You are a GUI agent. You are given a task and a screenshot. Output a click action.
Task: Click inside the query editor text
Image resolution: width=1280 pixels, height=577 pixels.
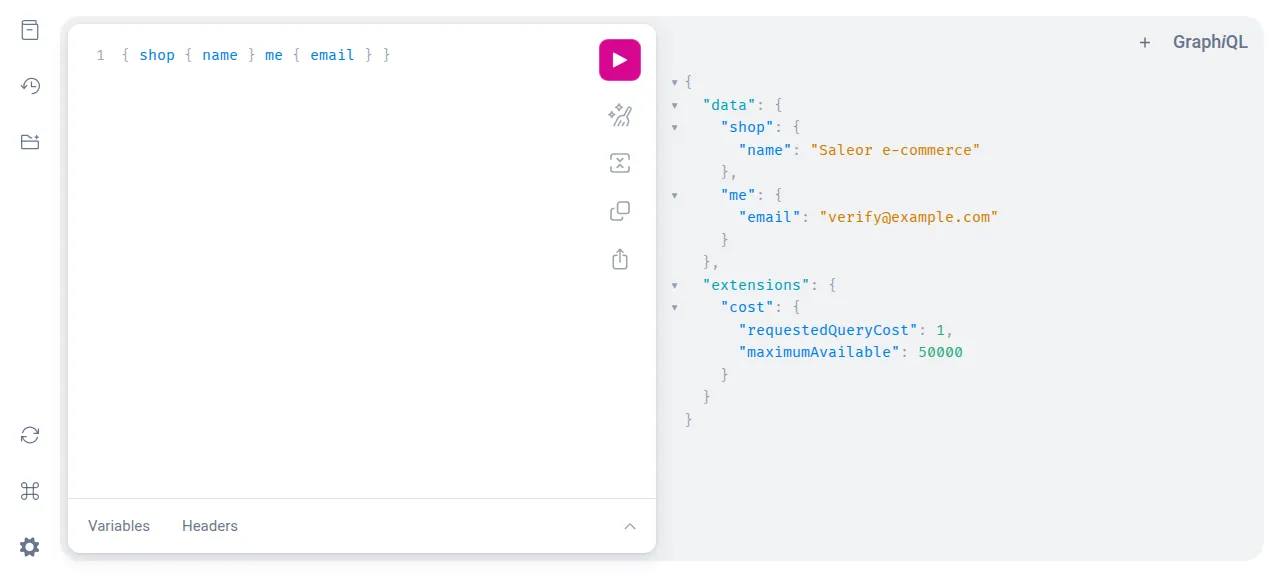(x=255, y=55)
